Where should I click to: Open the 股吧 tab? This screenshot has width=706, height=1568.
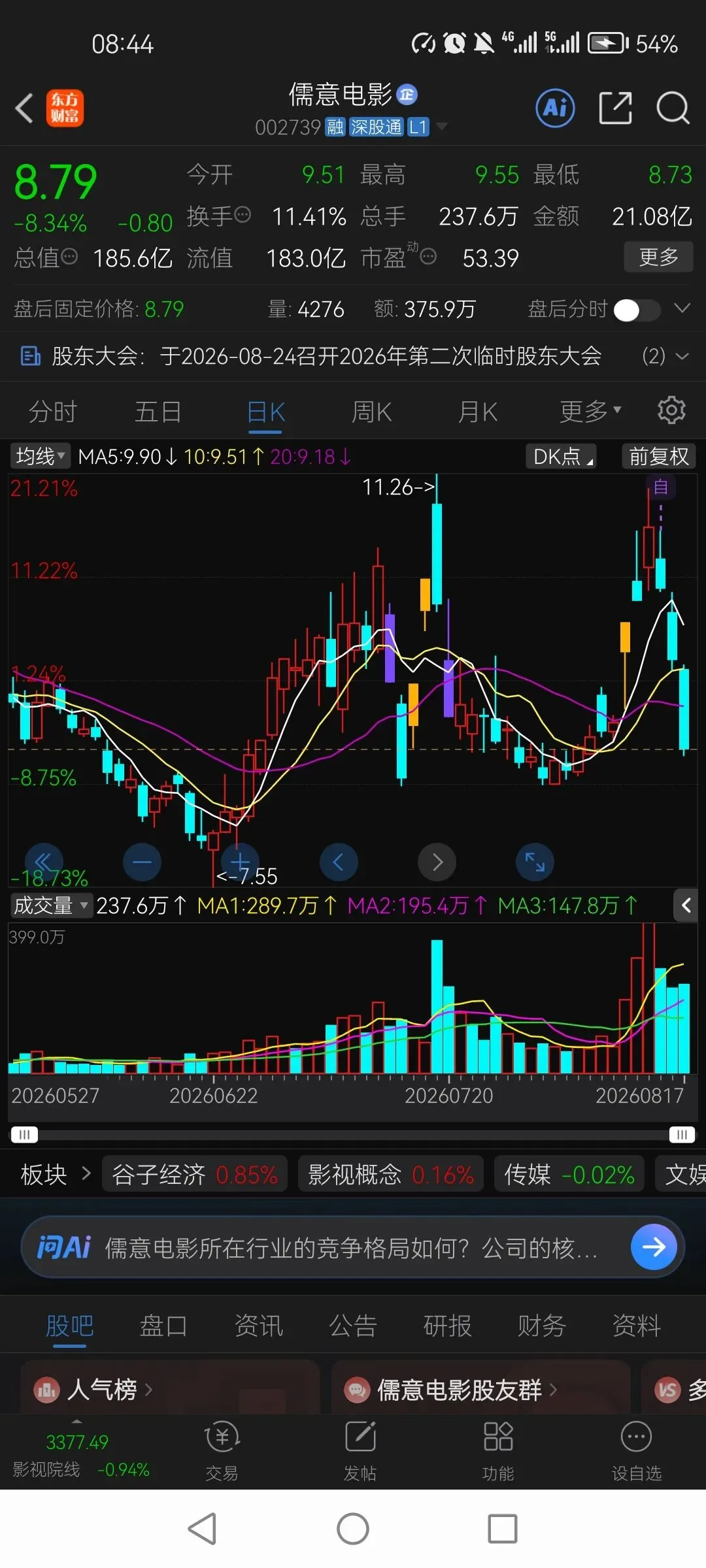click(x=69, y=1326)
